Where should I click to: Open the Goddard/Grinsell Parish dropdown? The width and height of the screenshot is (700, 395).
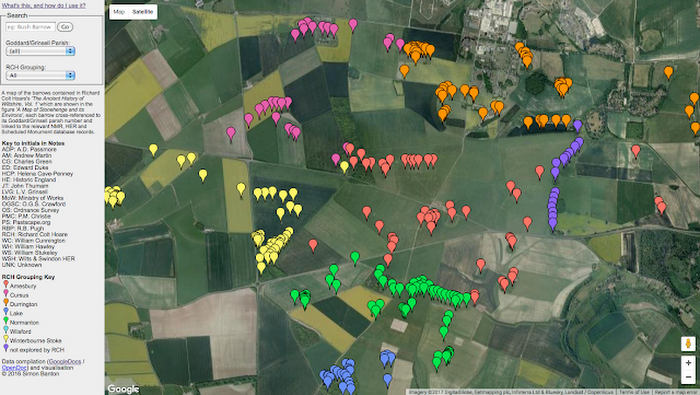tap(40, 51)
